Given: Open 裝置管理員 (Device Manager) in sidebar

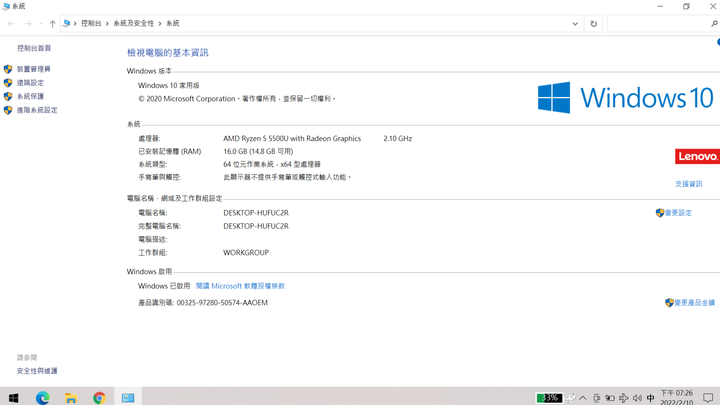Looking at the screenshot, I should click(x=34, y=69).
